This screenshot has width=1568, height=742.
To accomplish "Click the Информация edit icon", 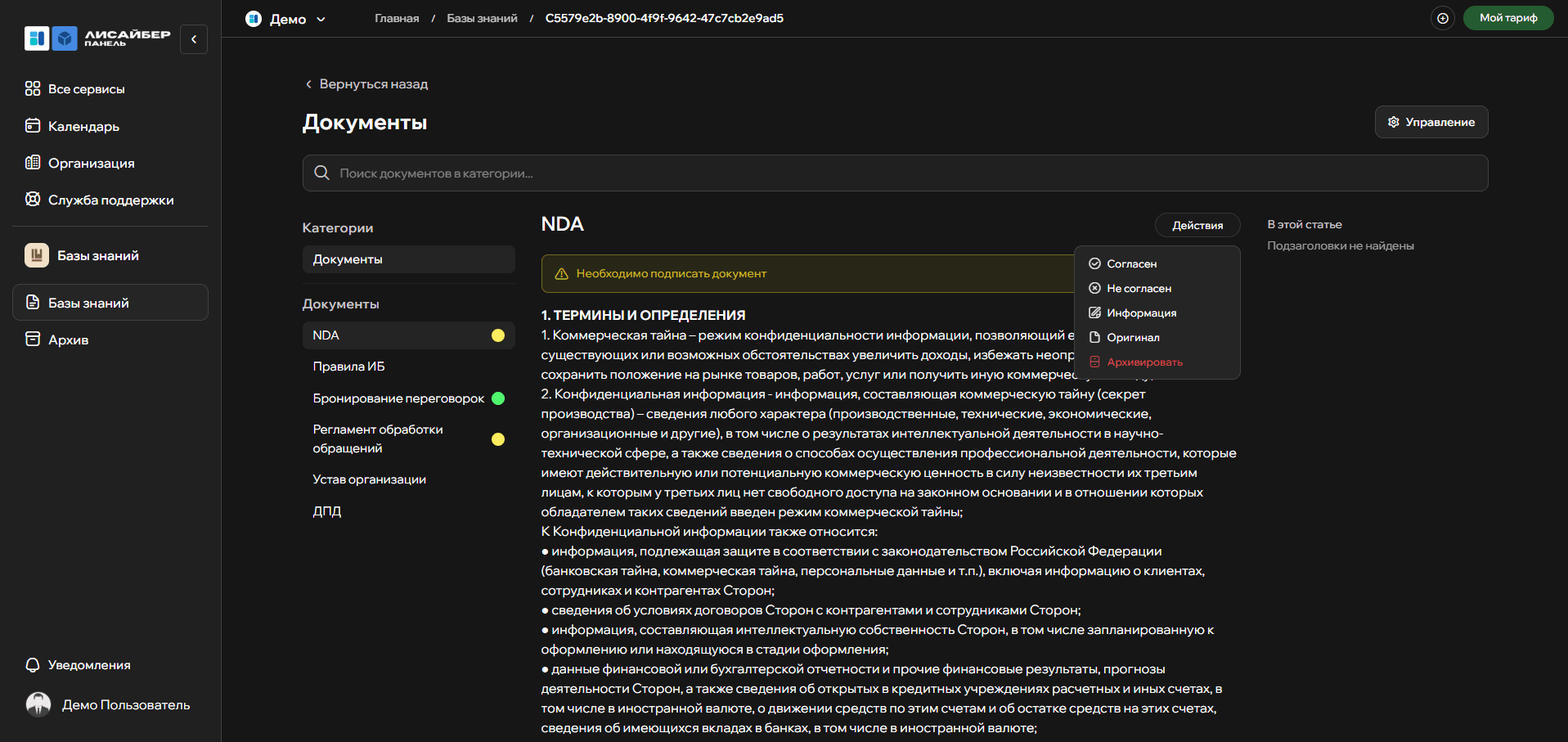I will point(1094,313).
